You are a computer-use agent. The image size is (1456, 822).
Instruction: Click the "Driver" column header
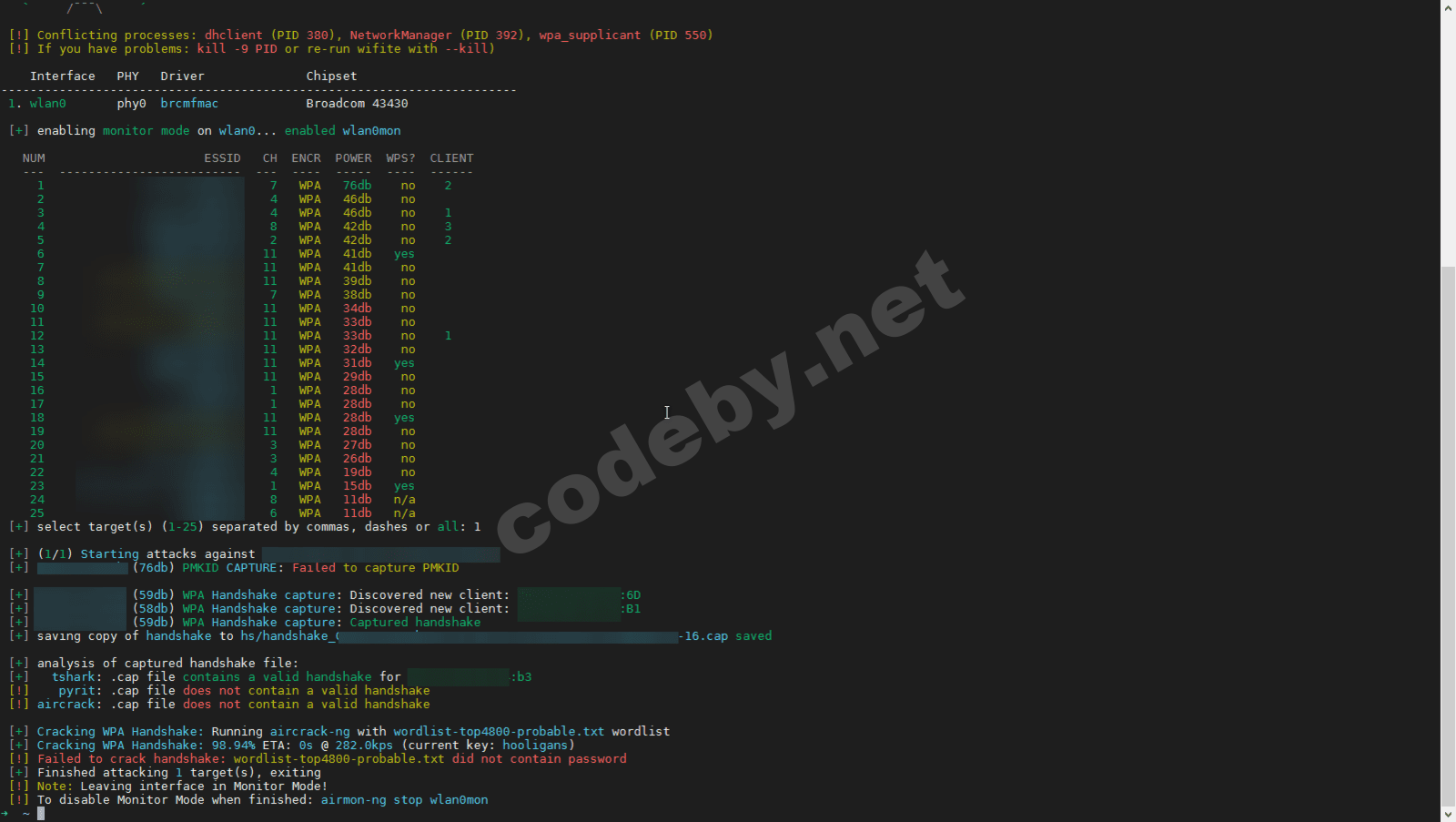click(183, 76)
